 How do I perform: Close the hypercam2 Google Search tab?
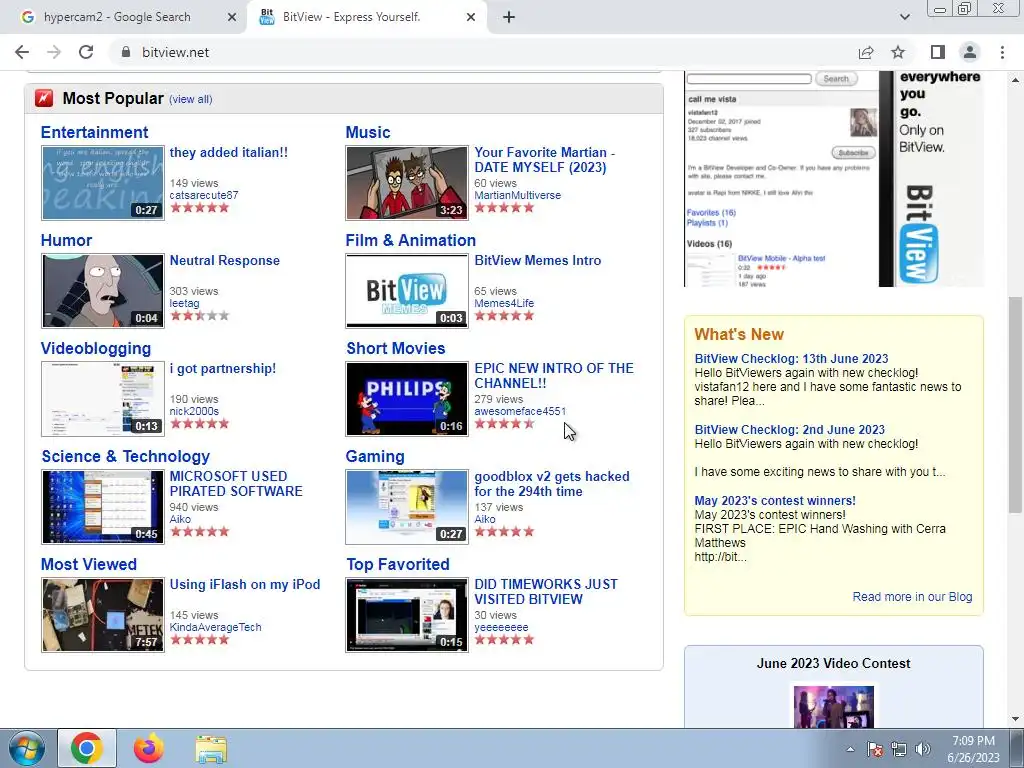232,17
